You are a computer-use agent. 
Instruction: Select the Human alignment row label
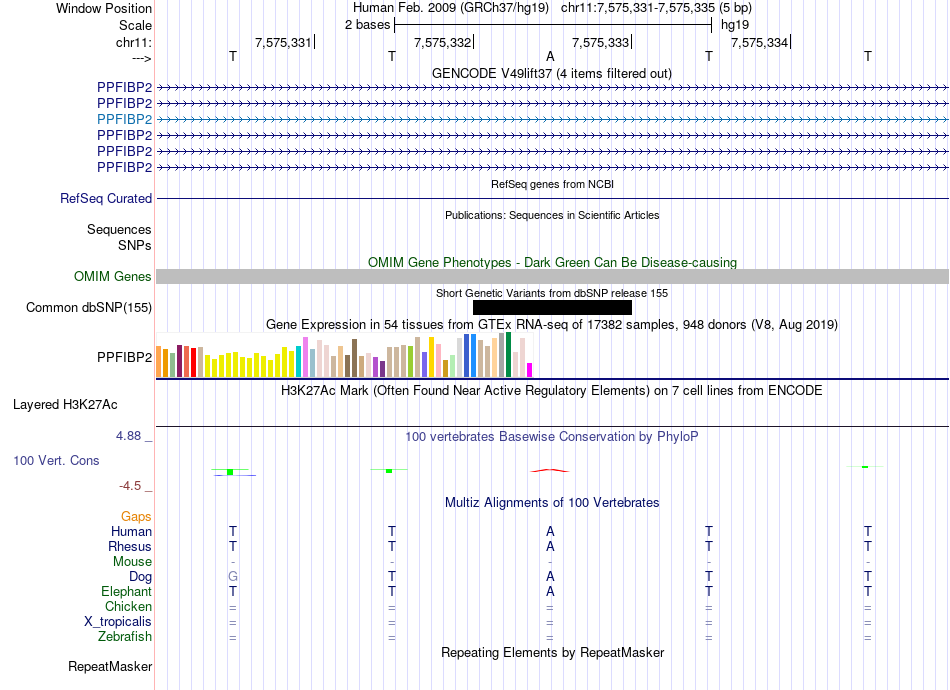tap(131, 531)
